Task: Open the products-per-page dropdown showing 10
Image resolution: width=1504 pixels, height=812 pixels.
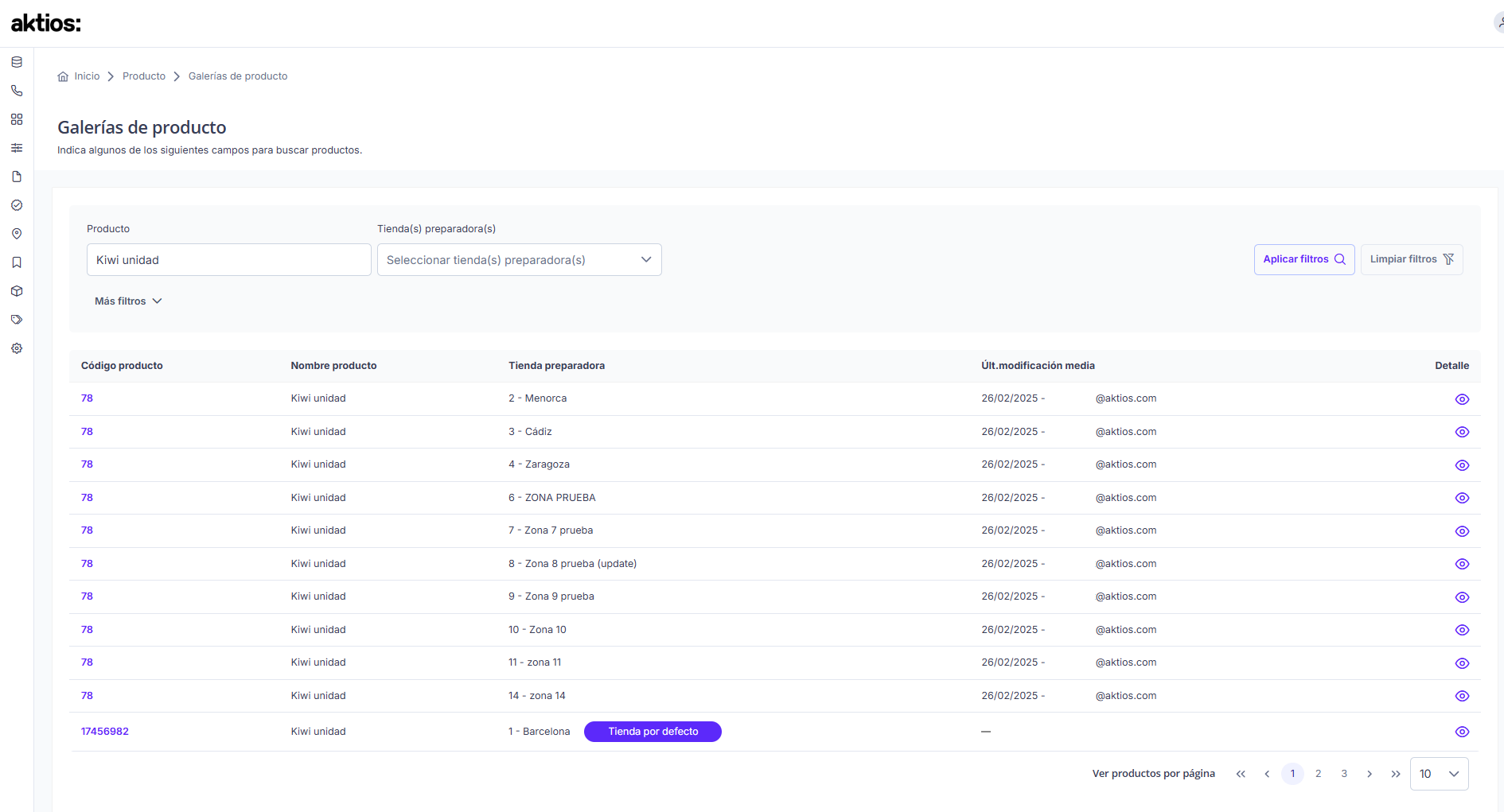Action: 1439,774
